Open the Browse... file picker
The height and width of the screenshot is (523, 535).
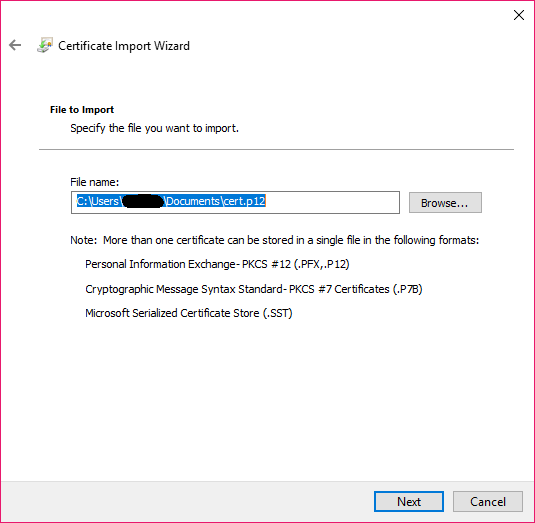click(445, 203)
